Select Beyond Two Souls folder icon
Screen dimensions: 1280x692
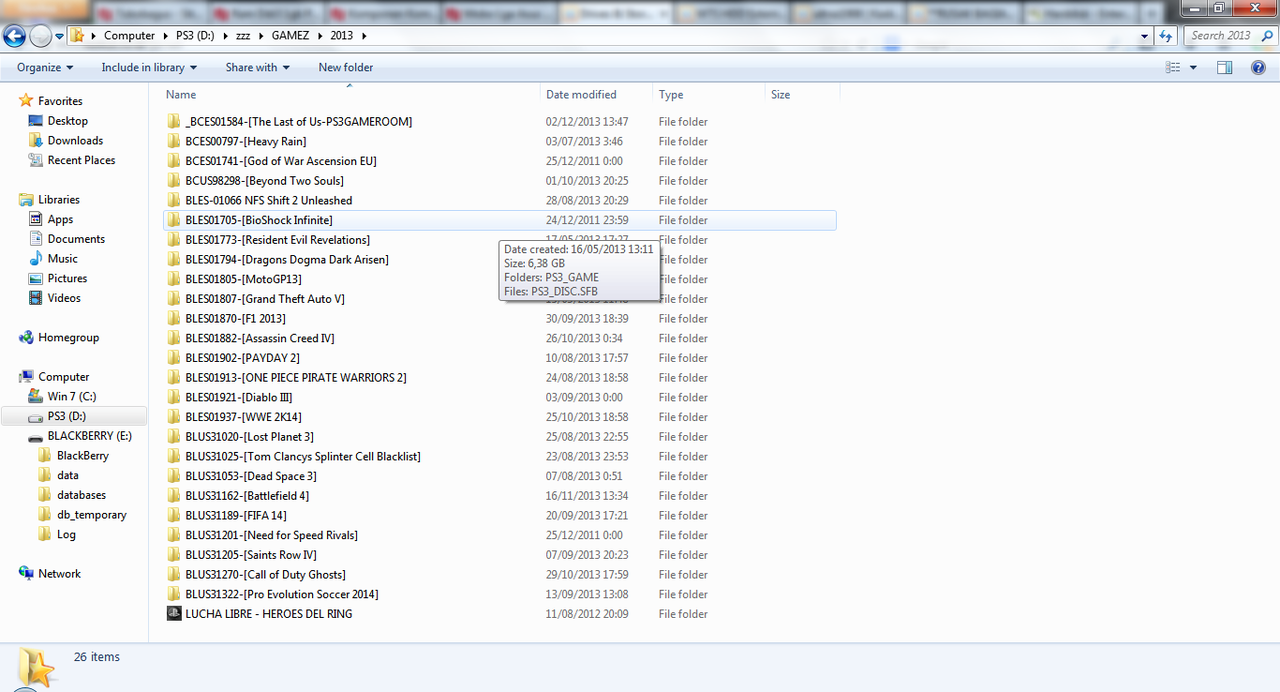(x=174, y=181)
